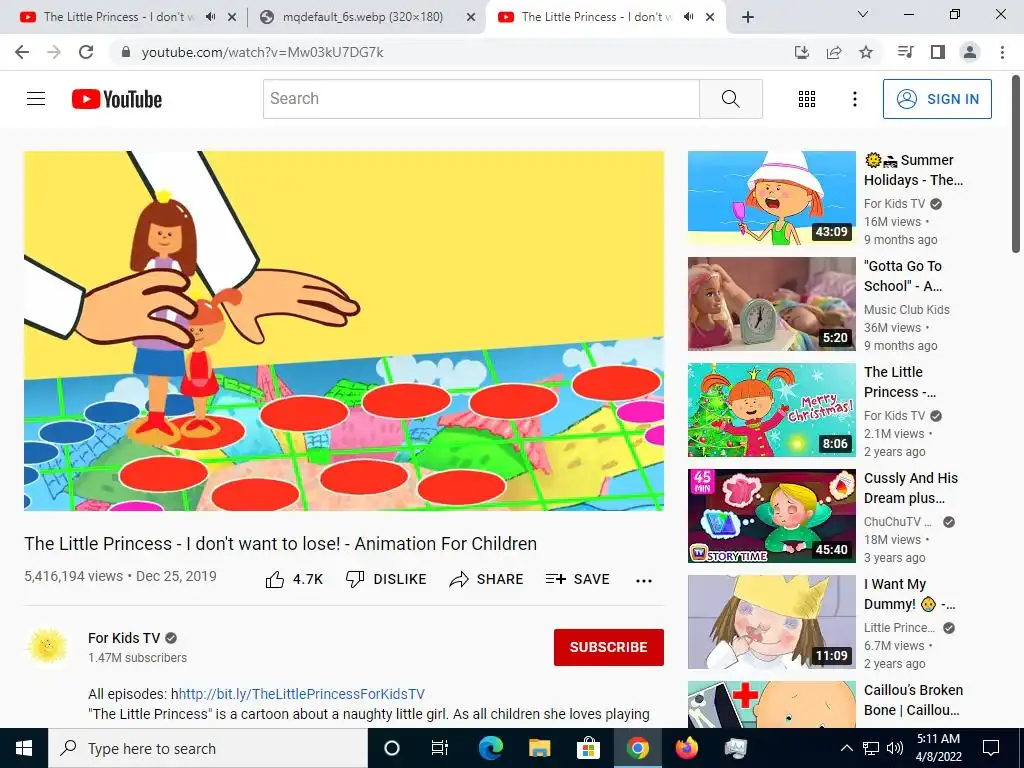Image resolution: width=1024 pixels, height=768 pixels.
Task: Open the For Kids TV channel name
Action: tap(123, 638)
